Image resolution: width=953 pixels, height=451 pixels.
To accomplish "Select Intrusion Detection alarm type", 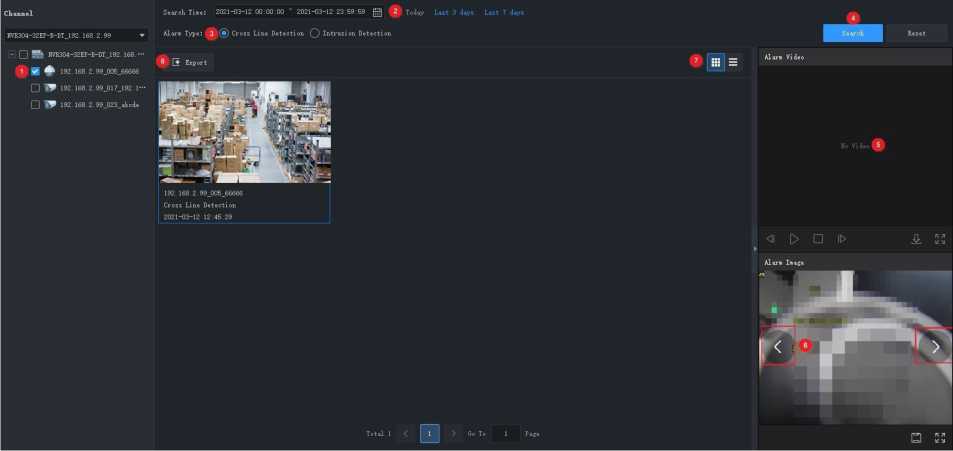I will tap(315, 33).
